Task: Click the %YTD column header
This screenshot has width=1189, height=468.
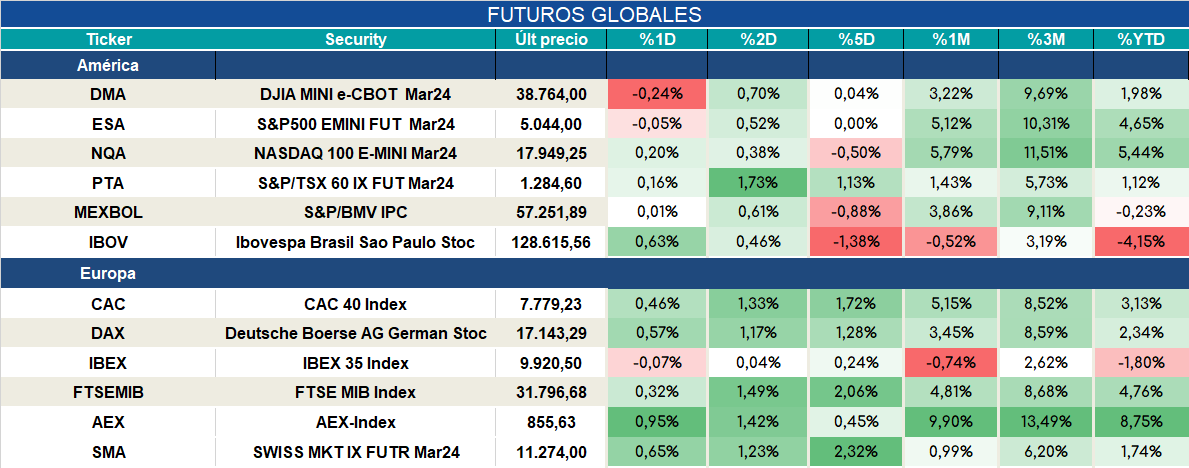Action: coord(1141,40)
